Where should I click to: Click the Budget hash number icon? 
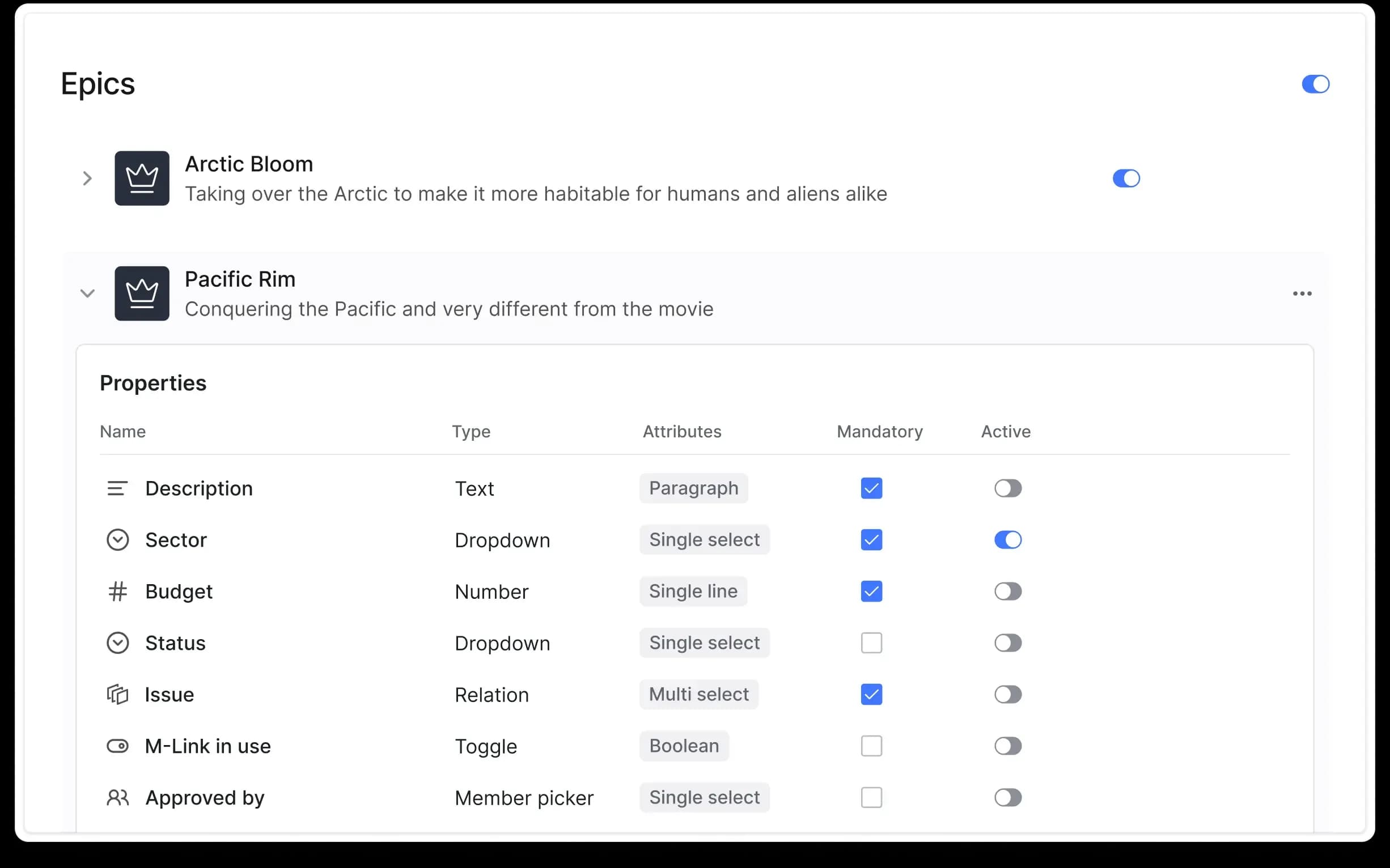117,592
